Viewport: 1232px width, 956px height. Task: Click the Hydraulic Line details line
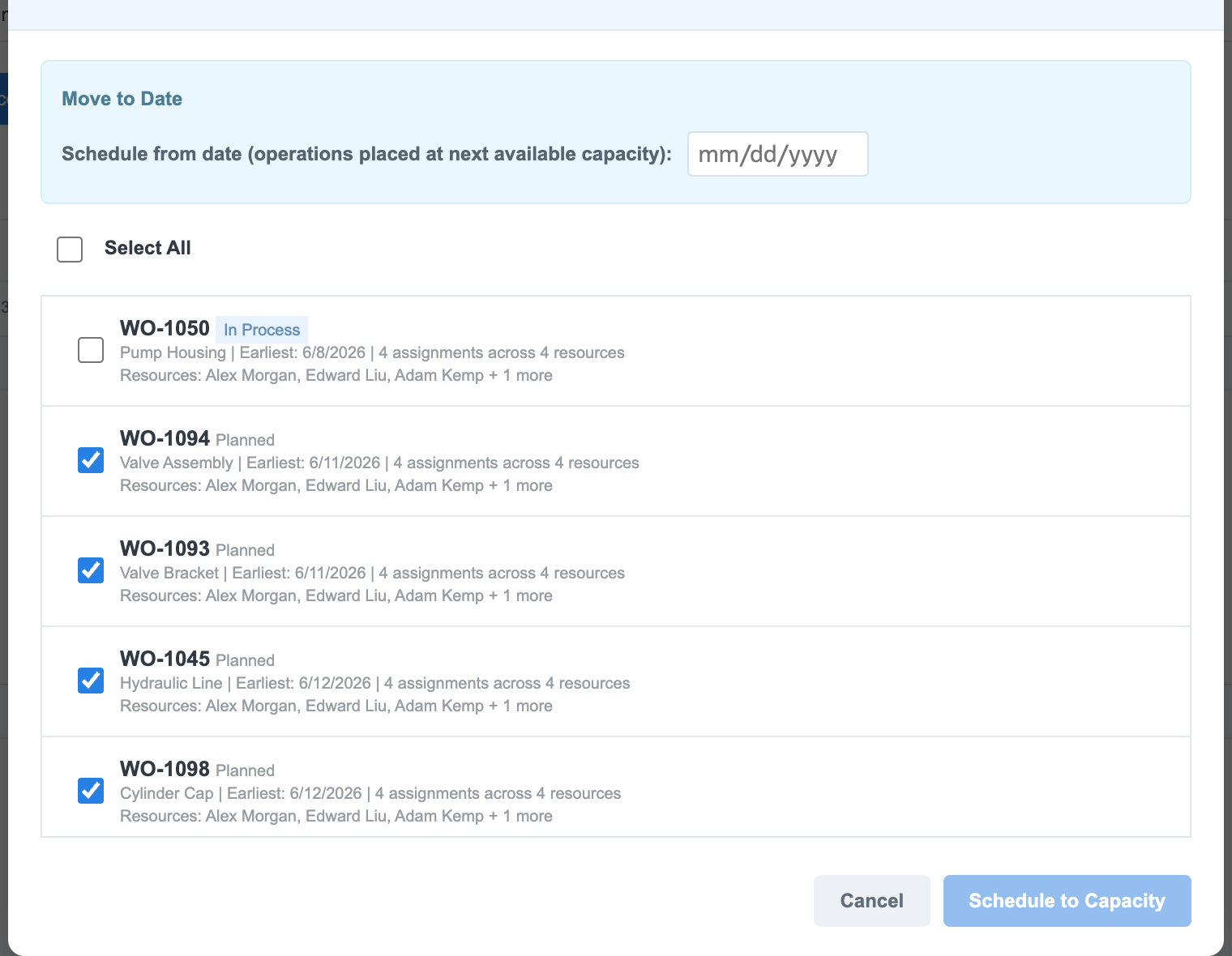tap(374, 683)
